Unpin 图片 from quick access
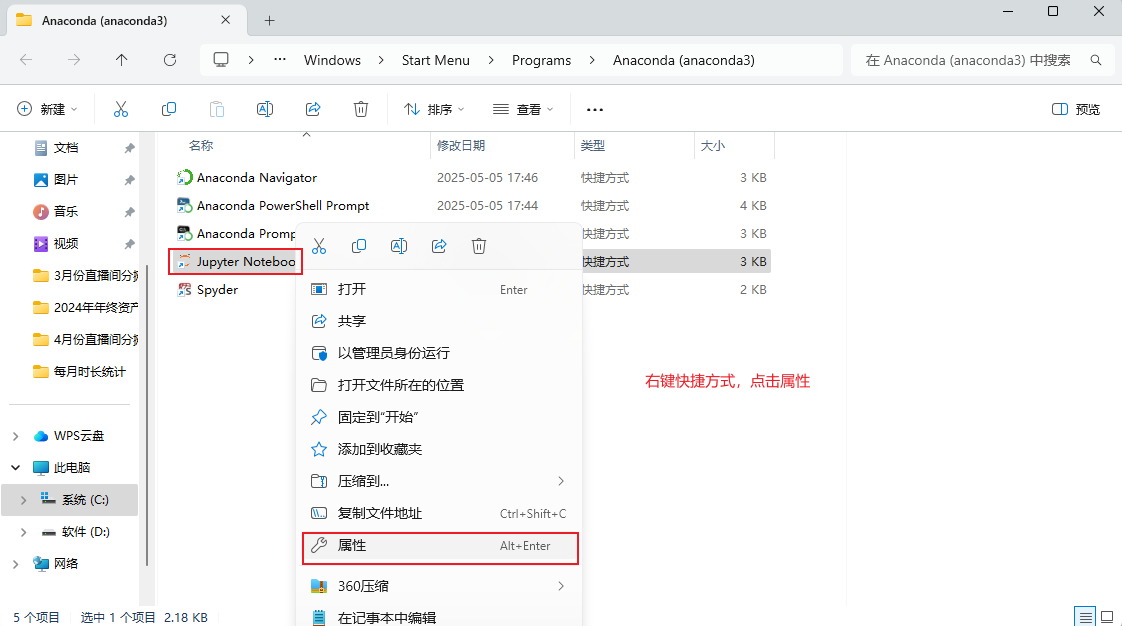1122x626 pixels. [x=129, y=180]
